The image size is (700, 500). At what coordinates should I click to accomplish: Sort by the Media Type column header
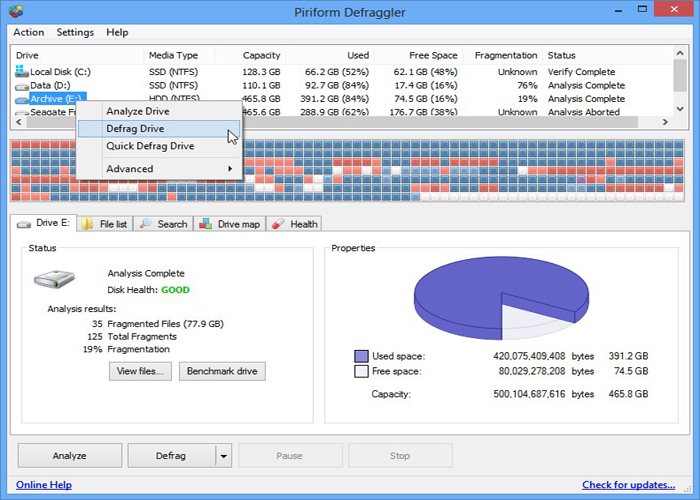point(179,55)
